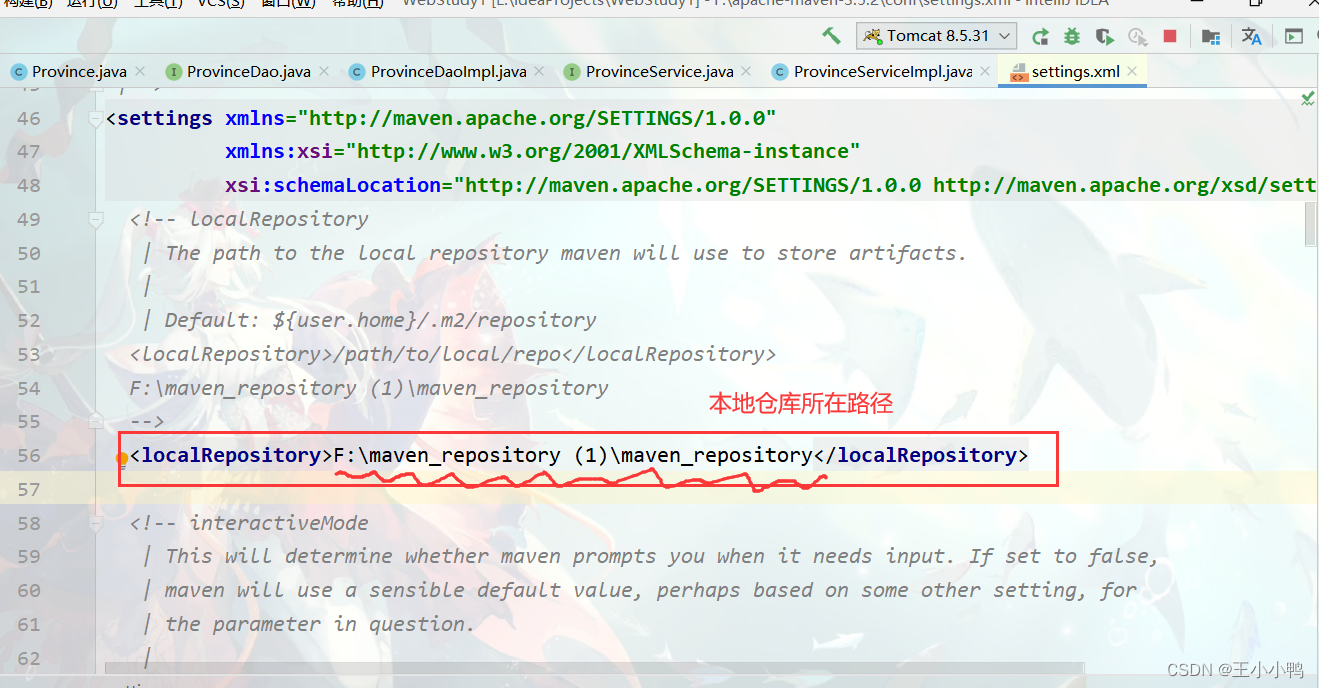
Task: Open the 工具(T) tools menu
Action: 158,4
